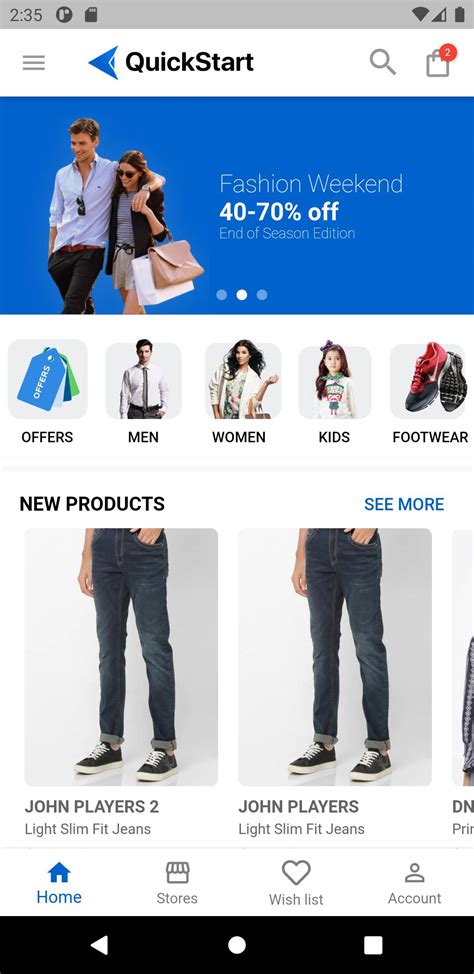Open the Footwear category icon
The image size is (474, 974).
(x=429, y=379)
